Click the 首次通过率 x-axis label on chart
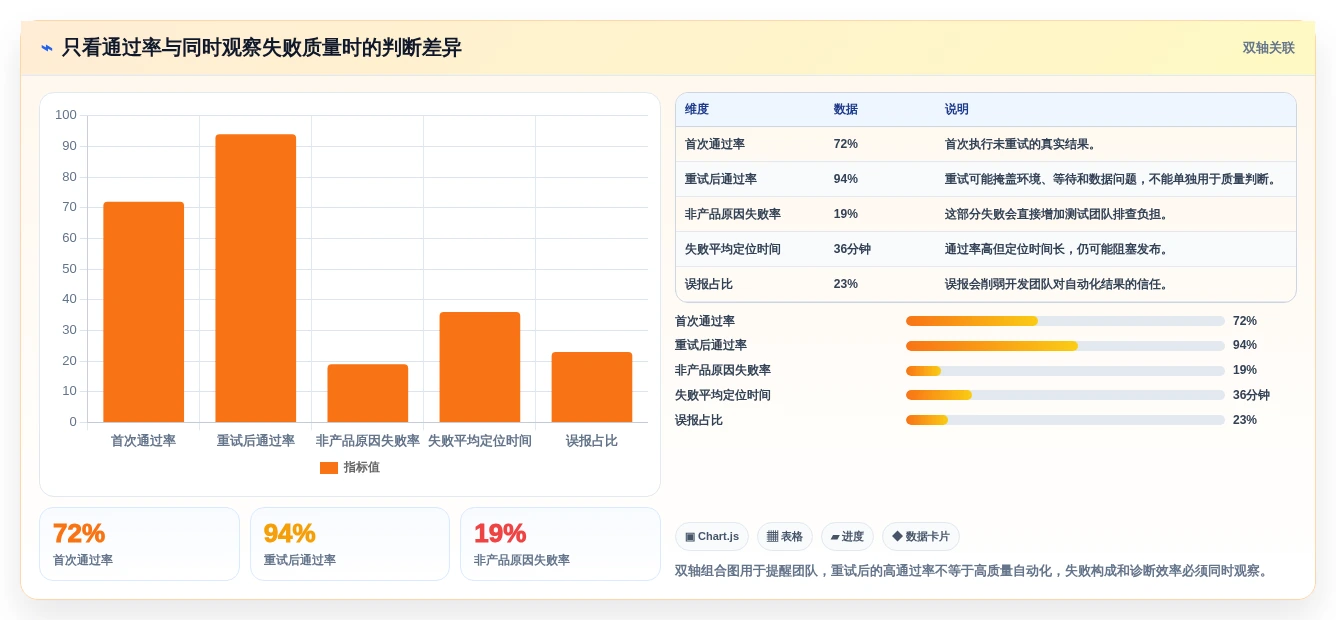The width and height of the screenshot is (1336, 620). [143, 441]
